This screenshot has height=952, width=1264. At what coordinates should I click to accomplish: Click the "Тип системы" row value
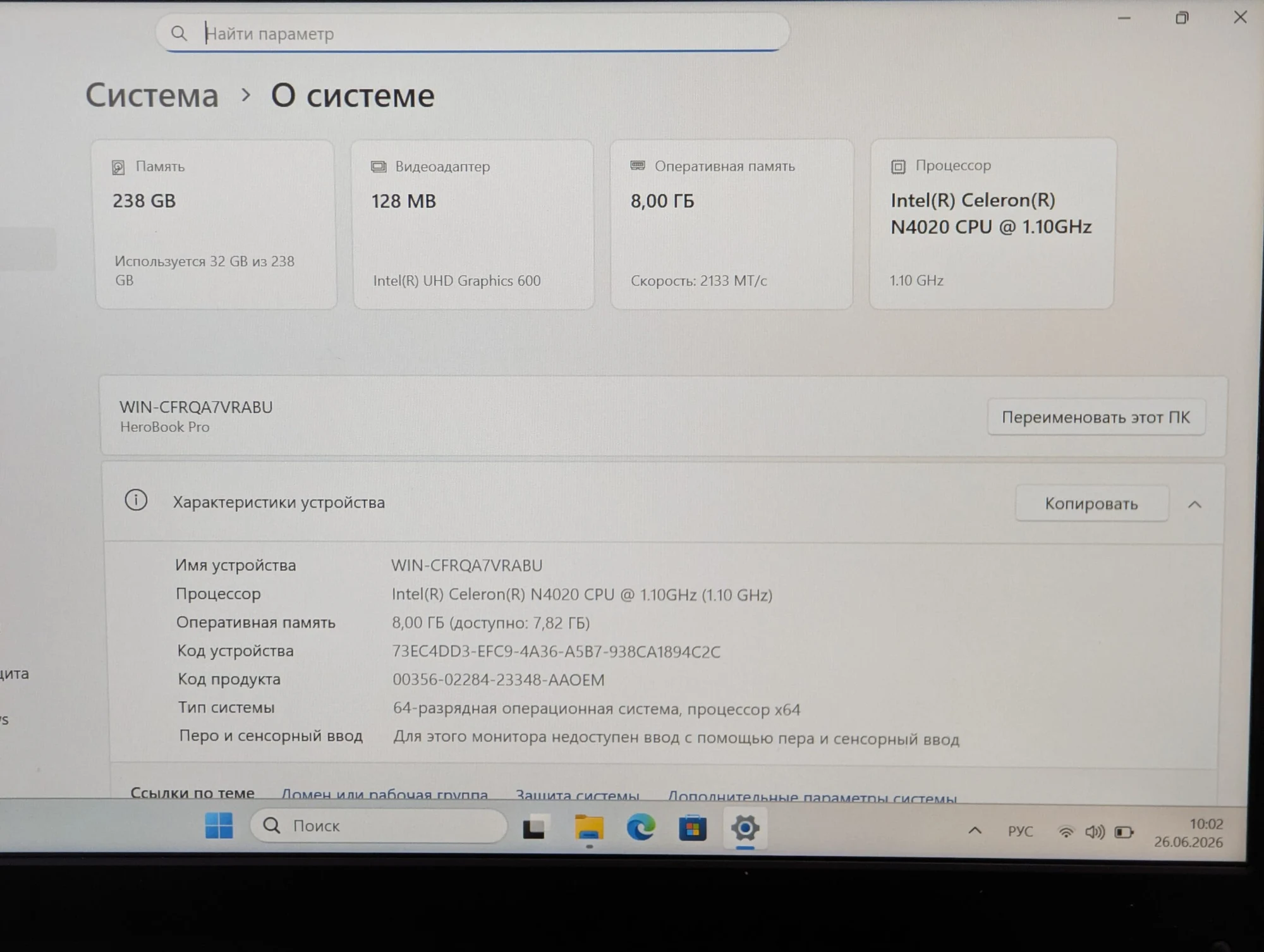tap(597, 709)
